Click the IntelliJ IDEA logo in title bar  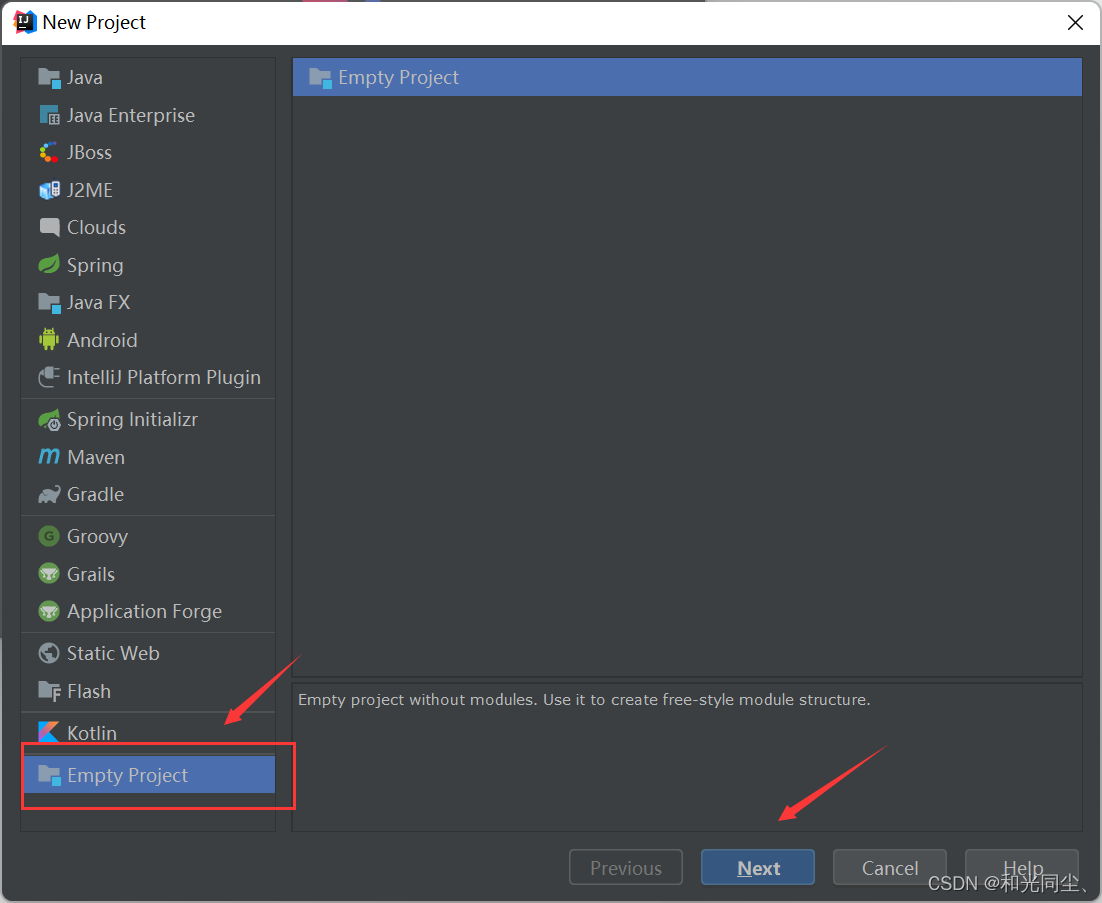click(25, 22)
